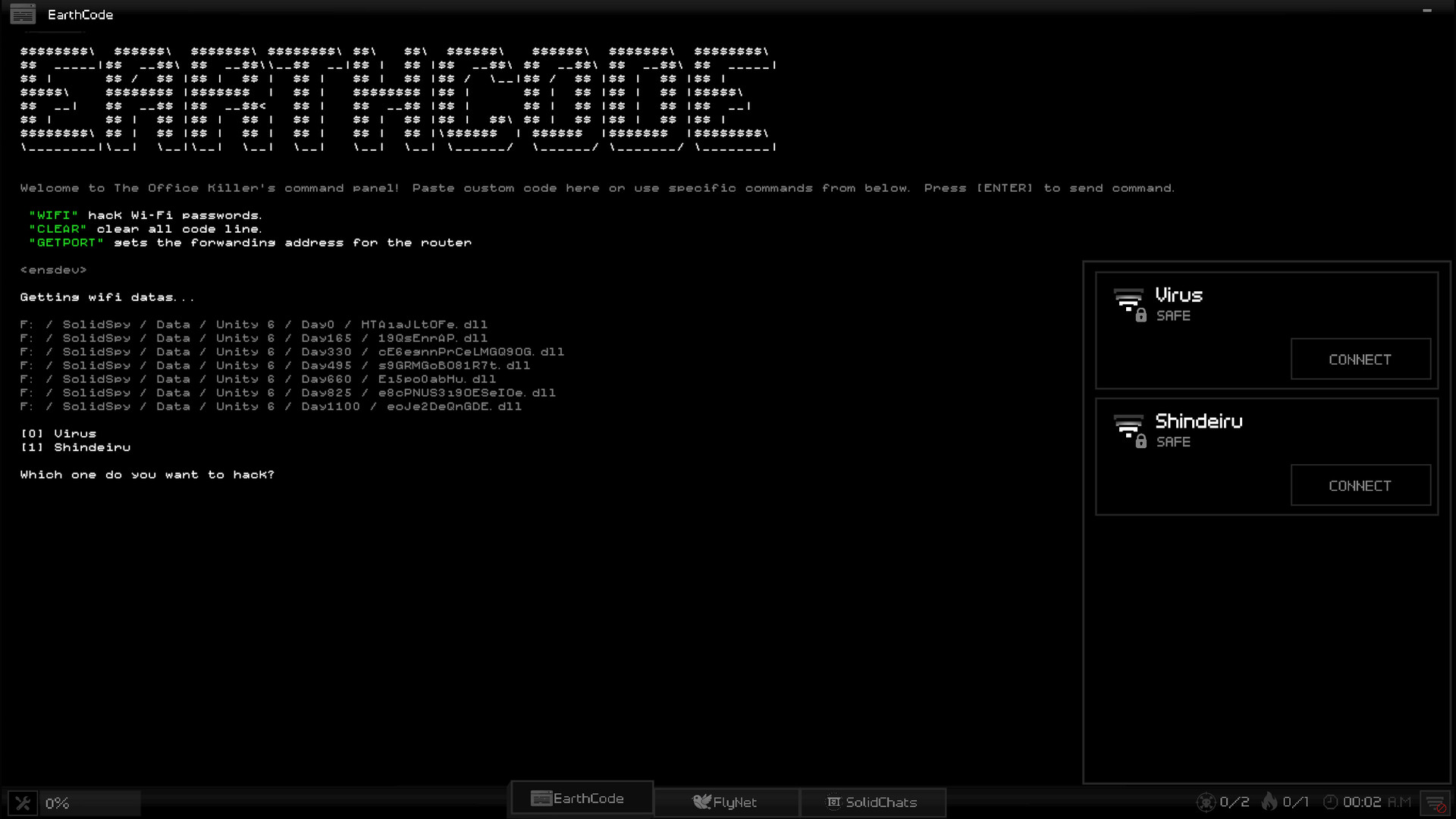Click the clock icon beside 00:02

pos(1330,802)
